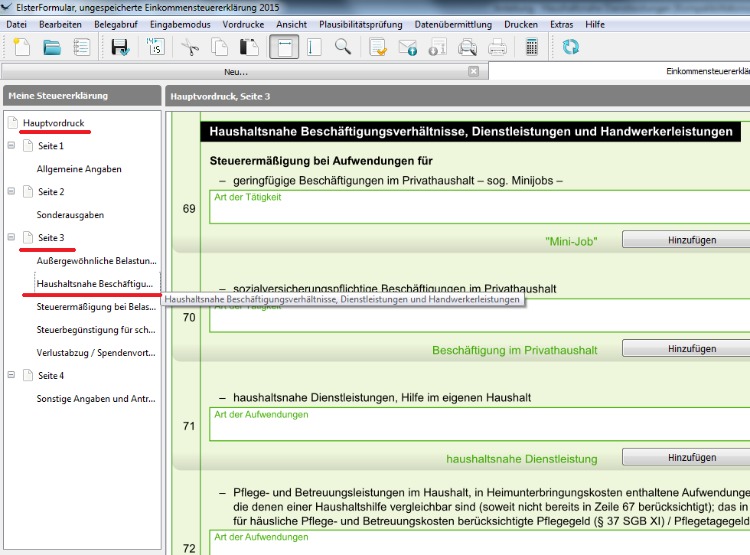750x555 pixels.
Task: Cut selection with the scissors icon
Action: (190, 47)
